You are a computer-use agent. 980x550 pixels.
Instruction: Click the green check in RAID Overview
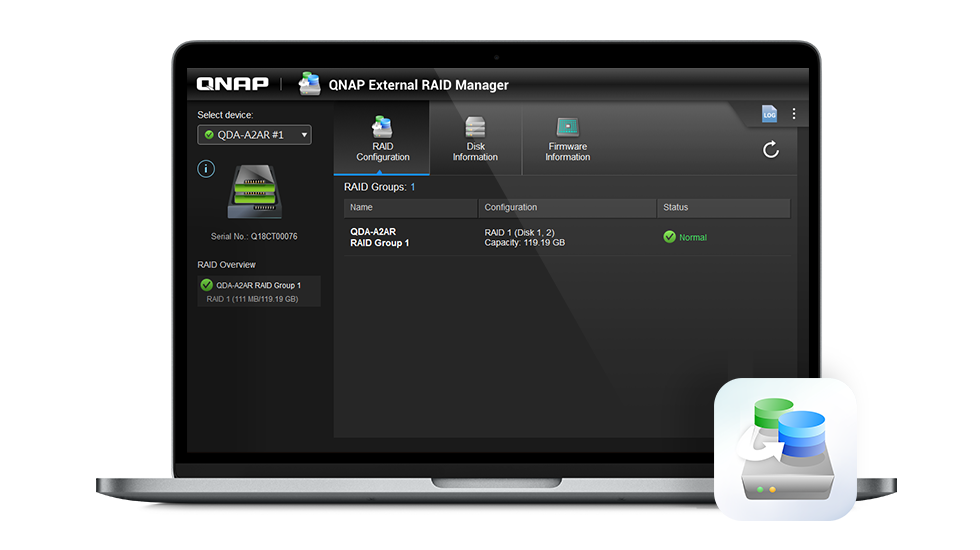[206, 285]
